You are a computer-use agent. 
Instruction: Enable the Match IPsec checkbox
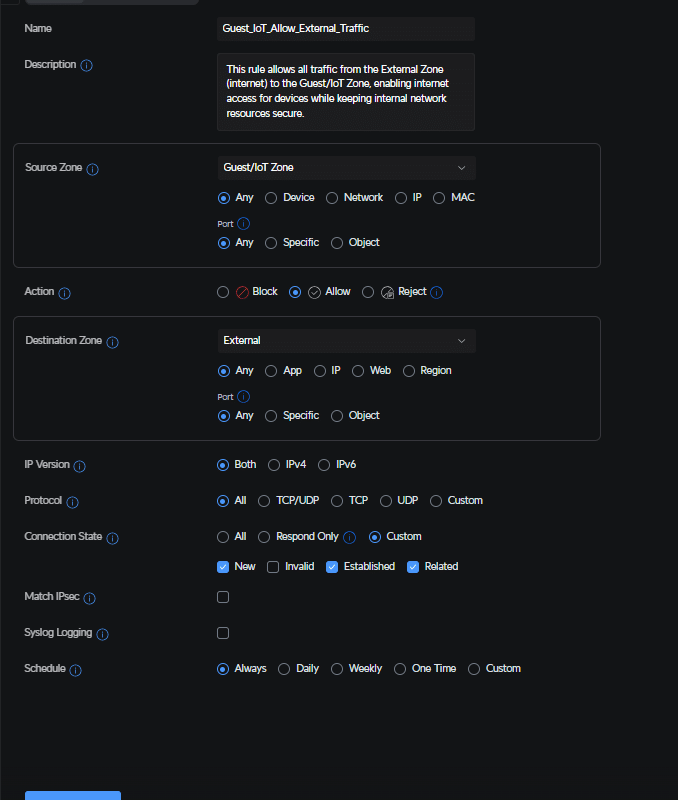(223, 597)
